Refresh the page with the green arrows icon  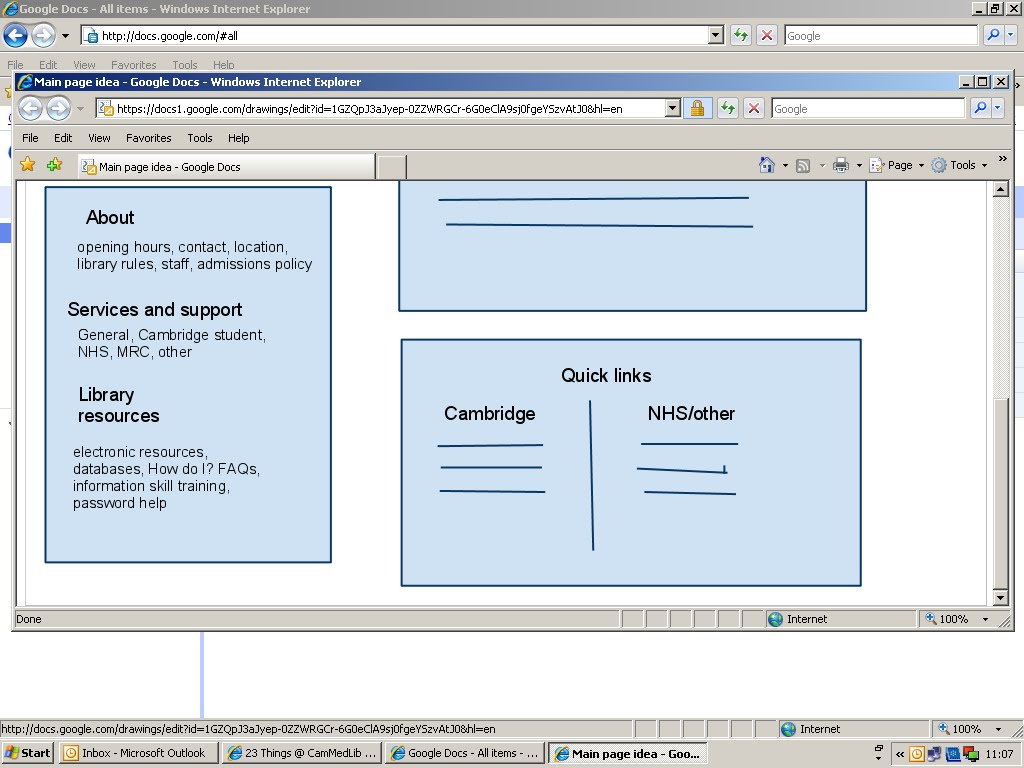[727, 108]
